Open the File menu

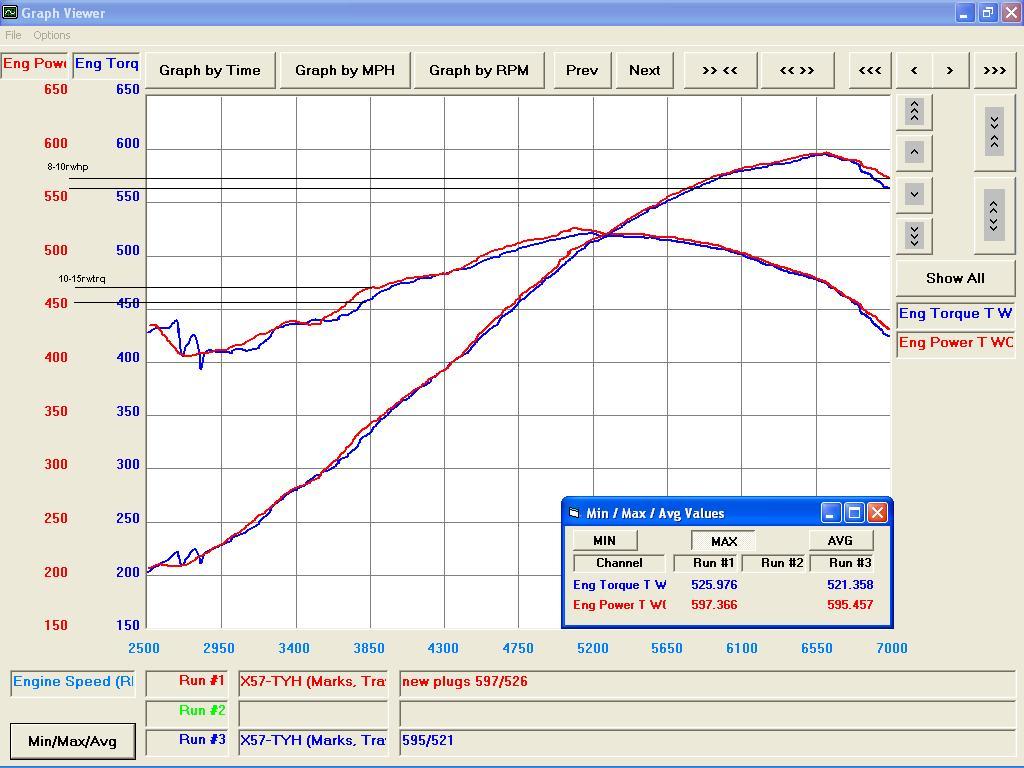(x=13, y=35)
